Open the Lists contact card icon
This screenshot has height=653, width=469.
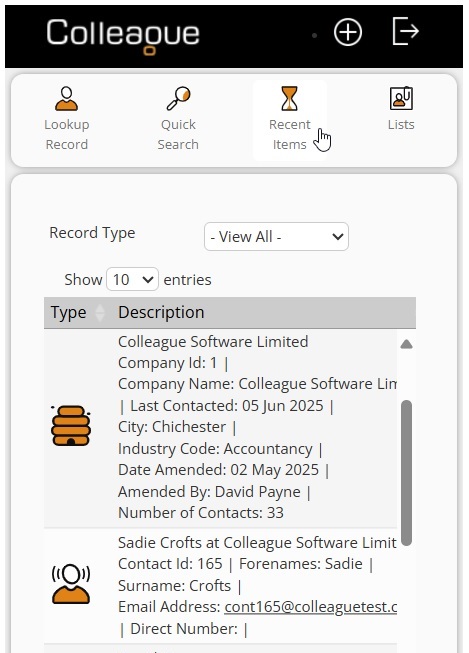[x=401, y=98]
